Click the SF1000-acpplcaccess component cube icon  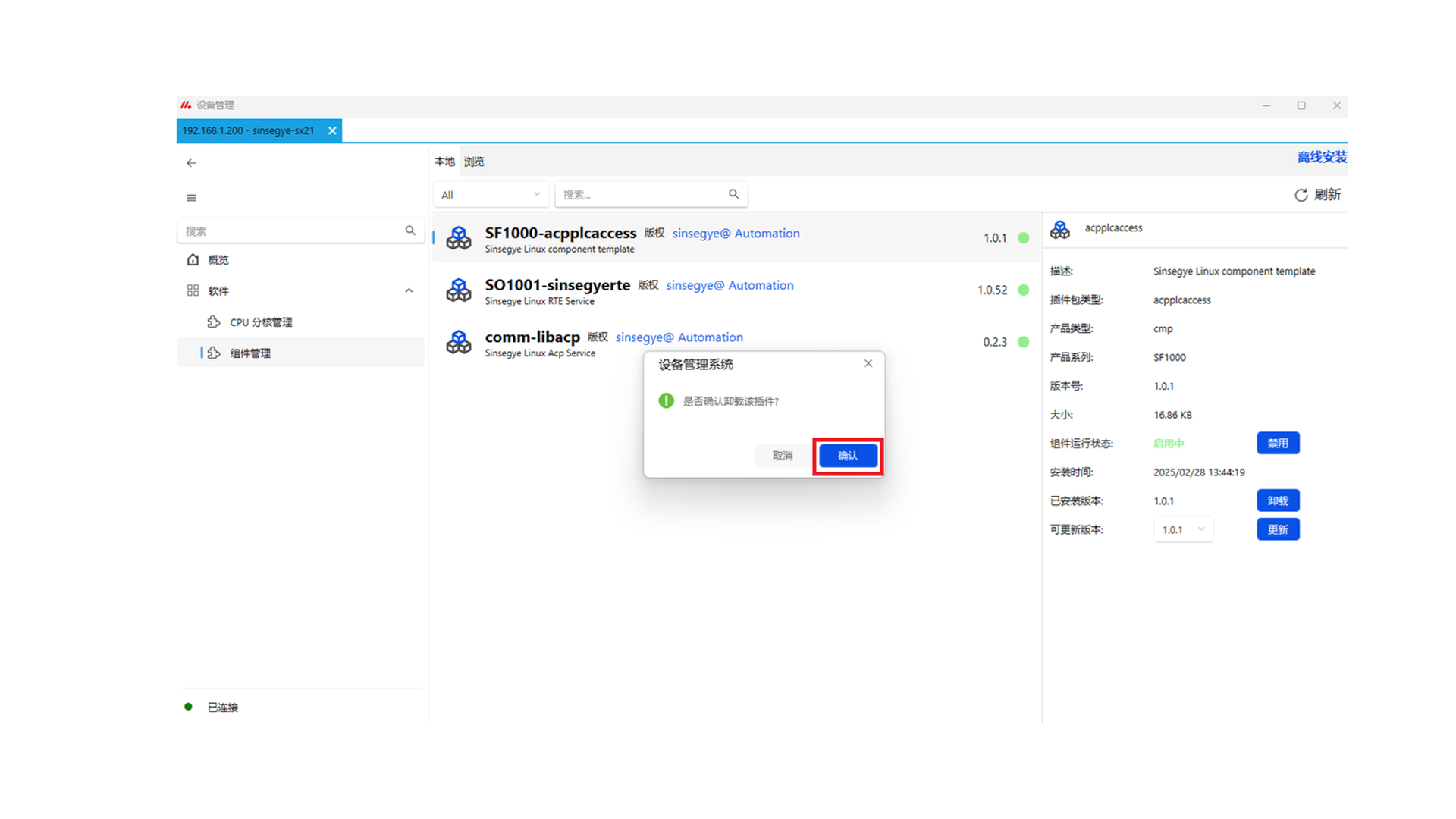459,238
